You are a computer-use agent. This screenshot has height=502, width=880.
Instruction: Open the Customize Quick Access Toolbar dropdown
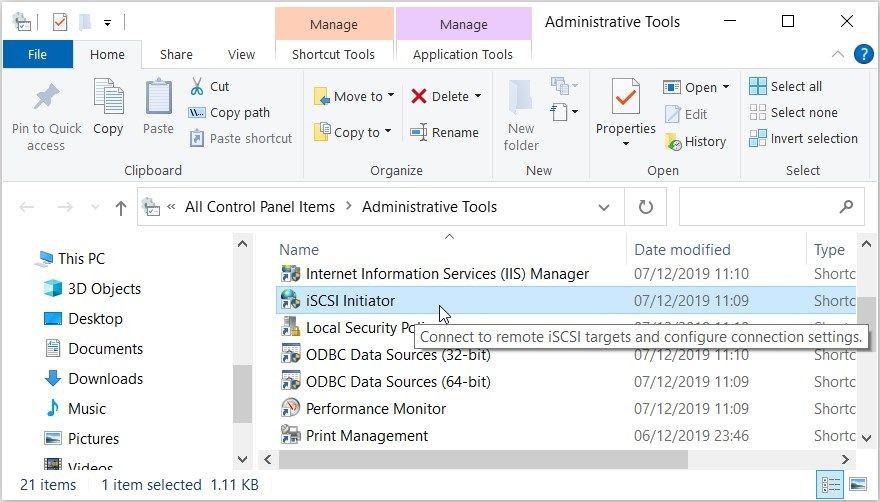[107, 23]
